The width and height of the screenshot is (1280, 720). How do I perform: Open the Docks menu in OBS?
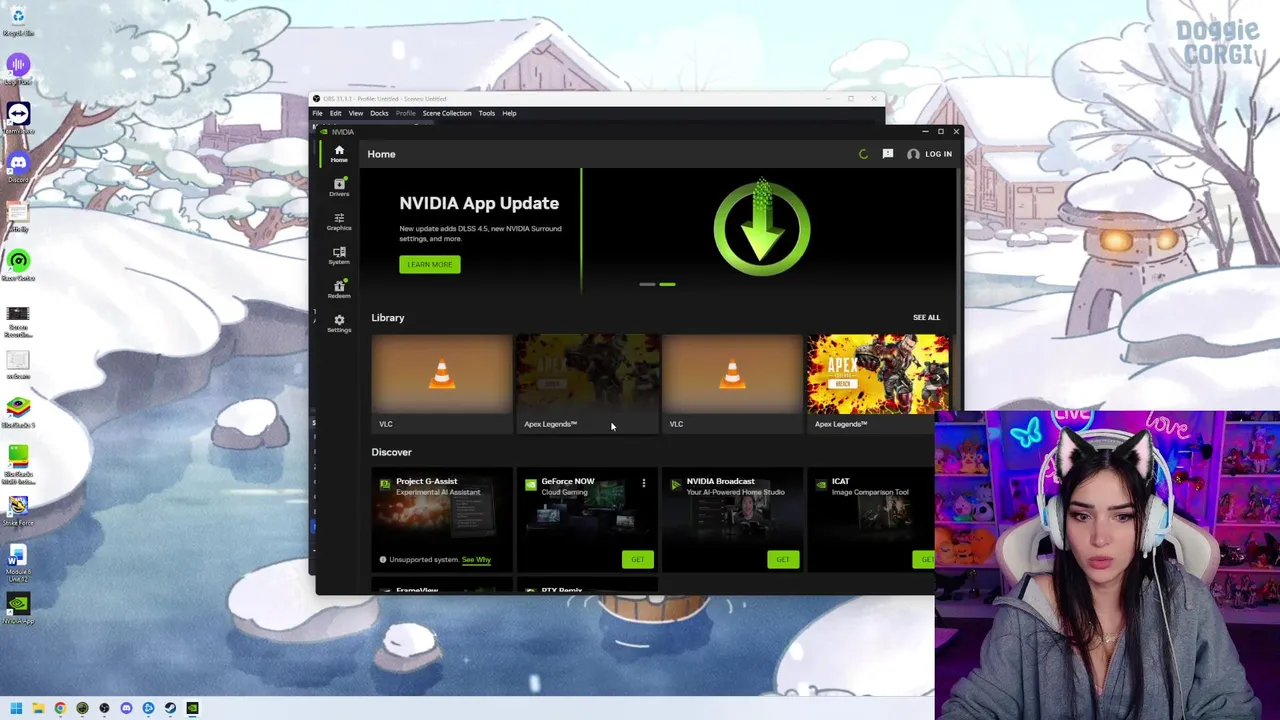pos(379,113)
